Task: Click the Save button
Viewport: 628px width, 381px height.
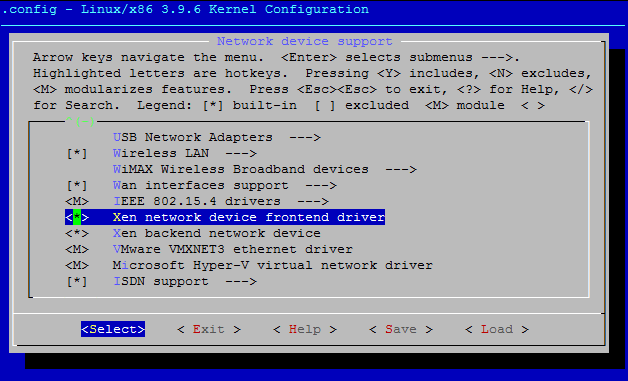Action: [401, 329]
